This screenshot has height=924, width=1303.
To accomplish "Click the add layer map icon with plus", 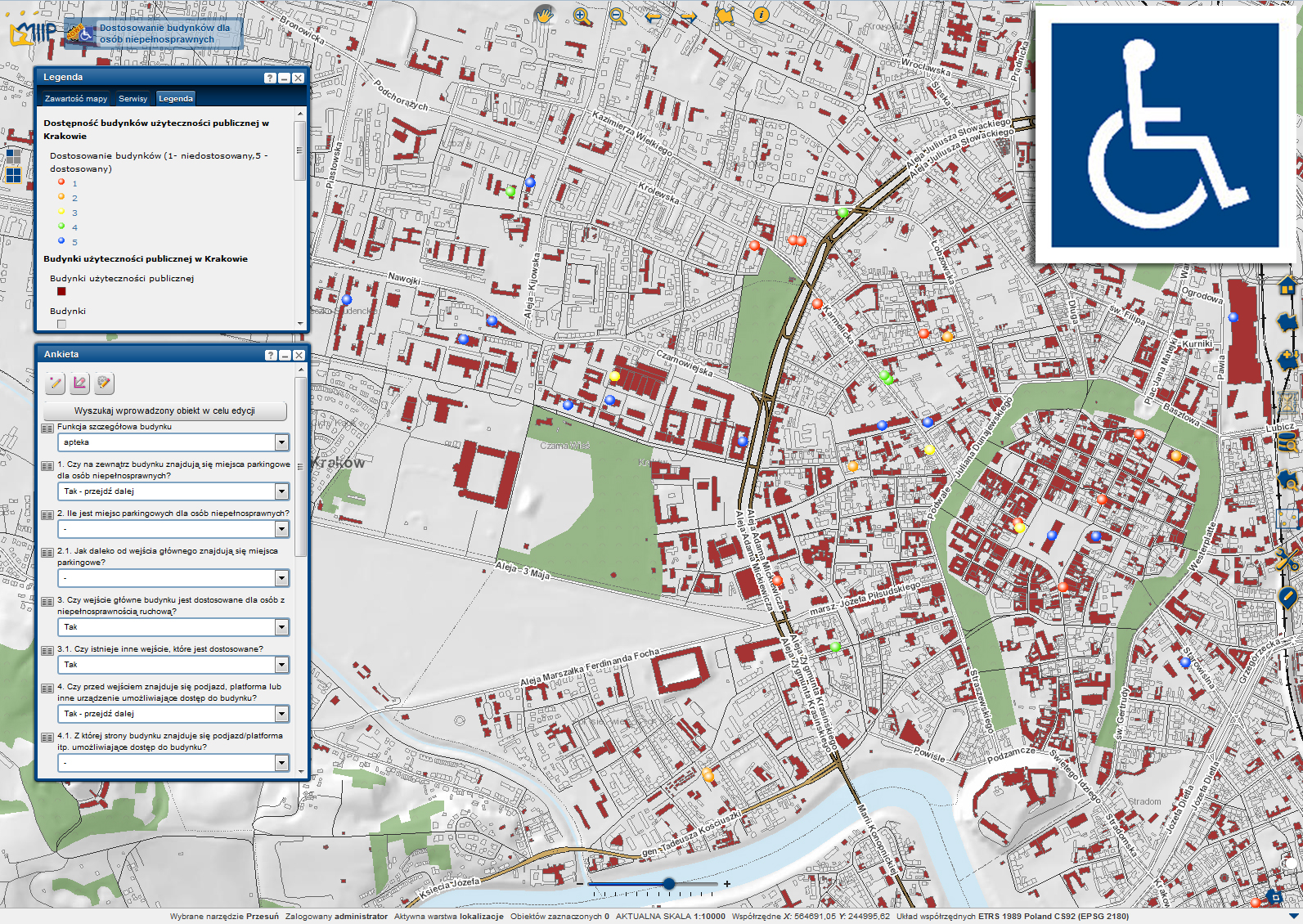I will (x=1287, y=360).
